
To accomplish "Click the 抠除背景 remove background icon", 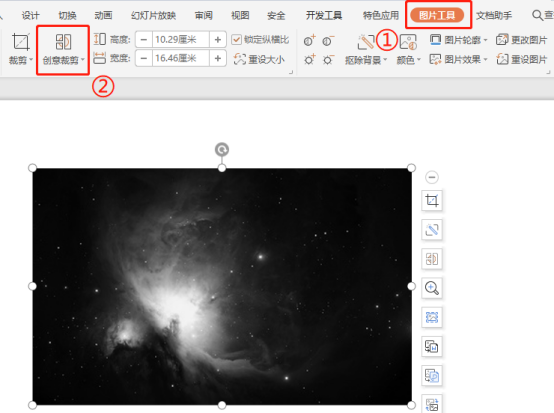I will tap(366, 50).
